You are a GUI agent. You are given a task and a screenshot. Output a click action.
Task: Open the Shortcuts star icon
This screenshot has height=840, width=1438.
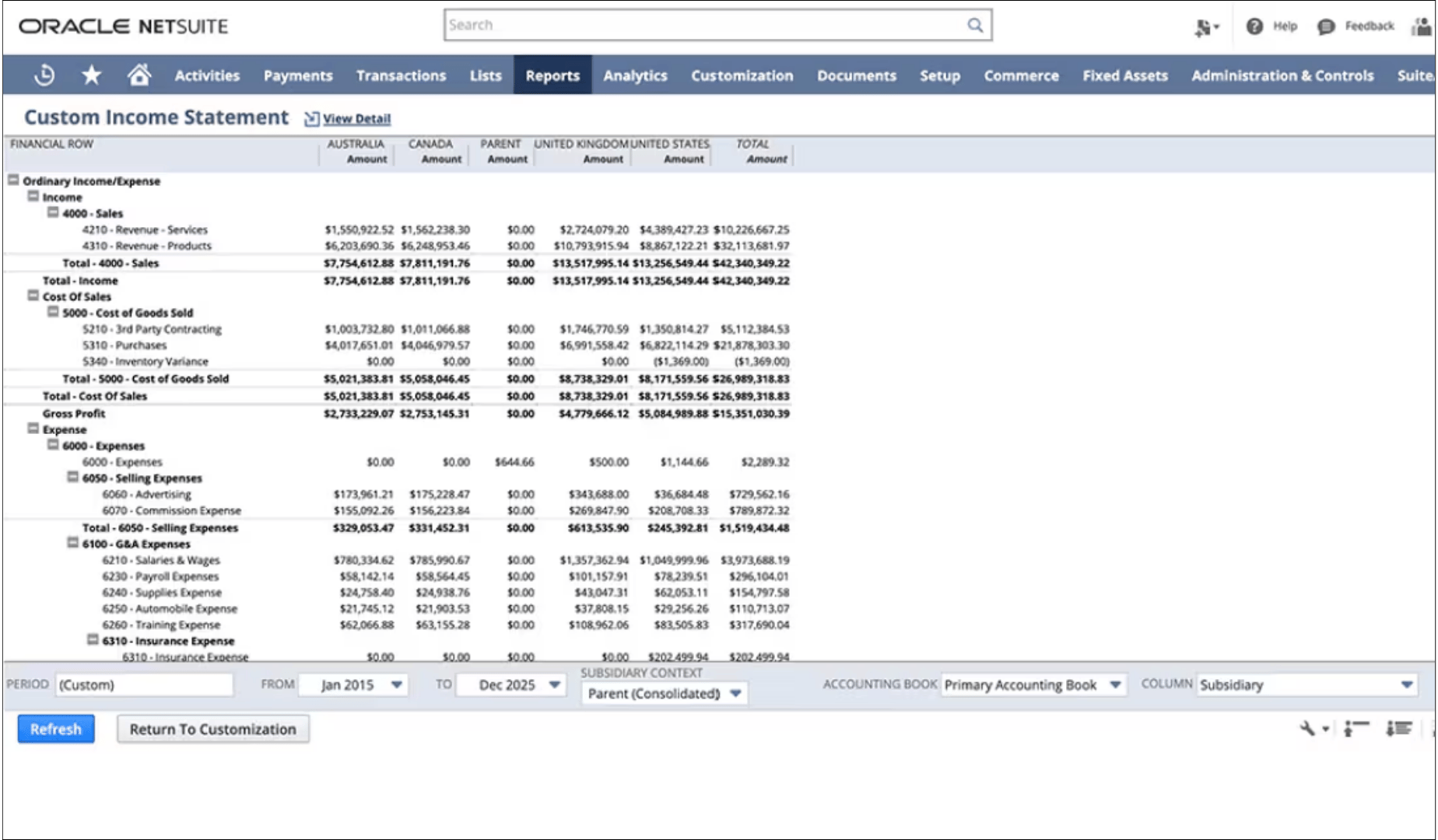[x=91, y=75]
